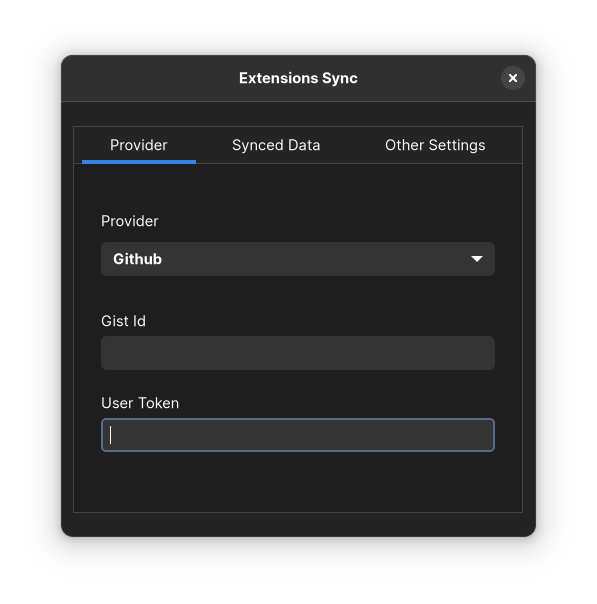
Task: Click the empty panel area below User Token
Action: 298,482
